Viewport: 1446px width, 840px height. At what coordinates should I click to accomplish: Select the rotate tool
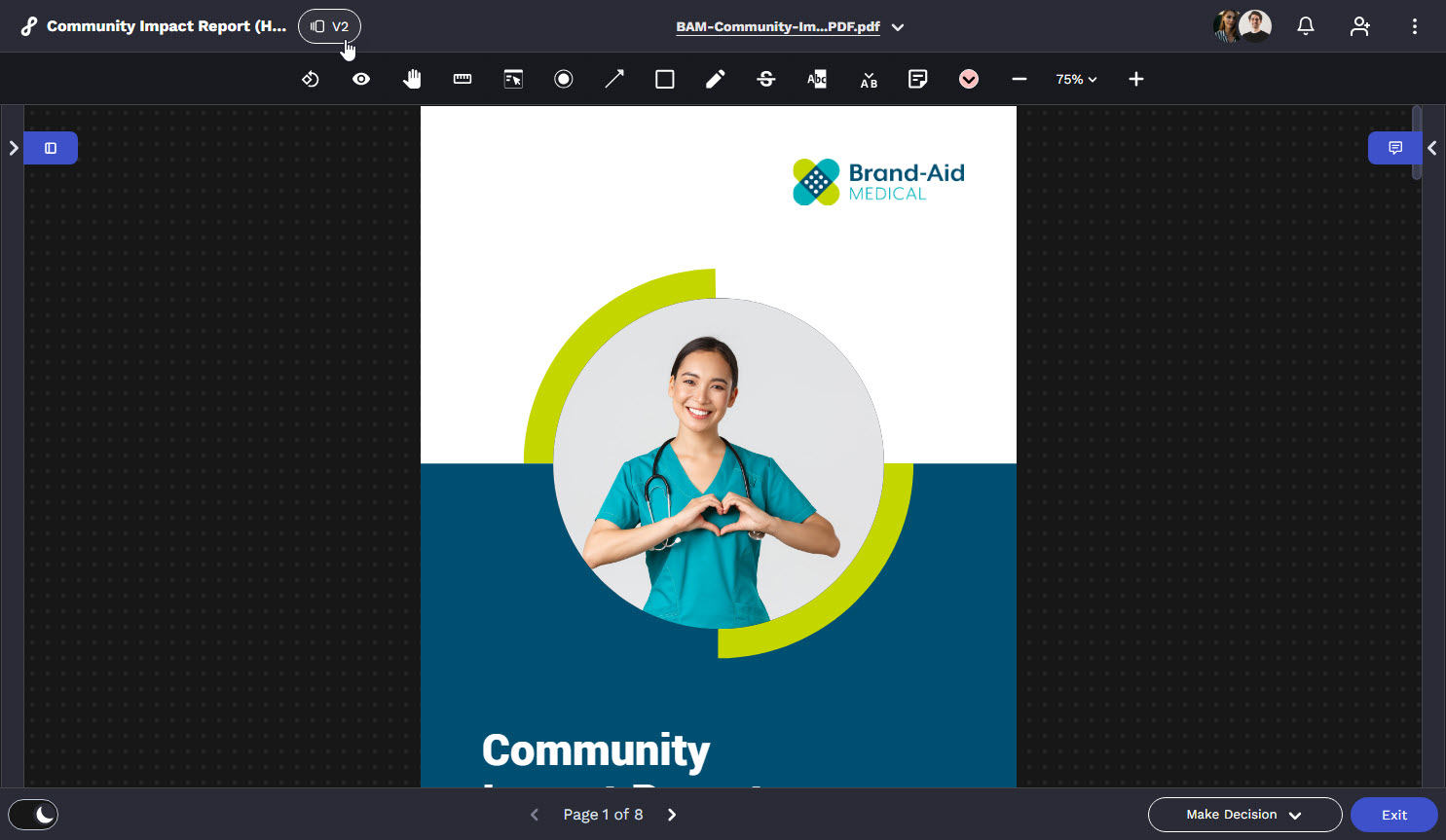click(x=311, y=79)
